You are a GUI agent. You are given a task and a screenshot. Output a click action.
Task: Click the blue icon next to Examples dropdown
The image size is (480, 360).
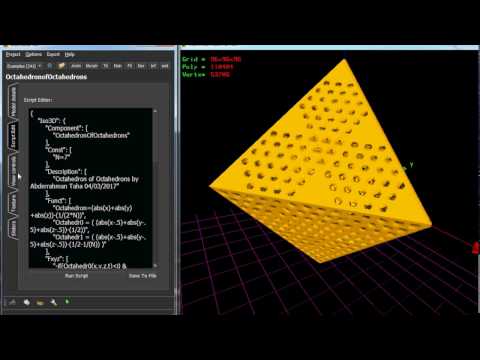click(x=50, y=66)
